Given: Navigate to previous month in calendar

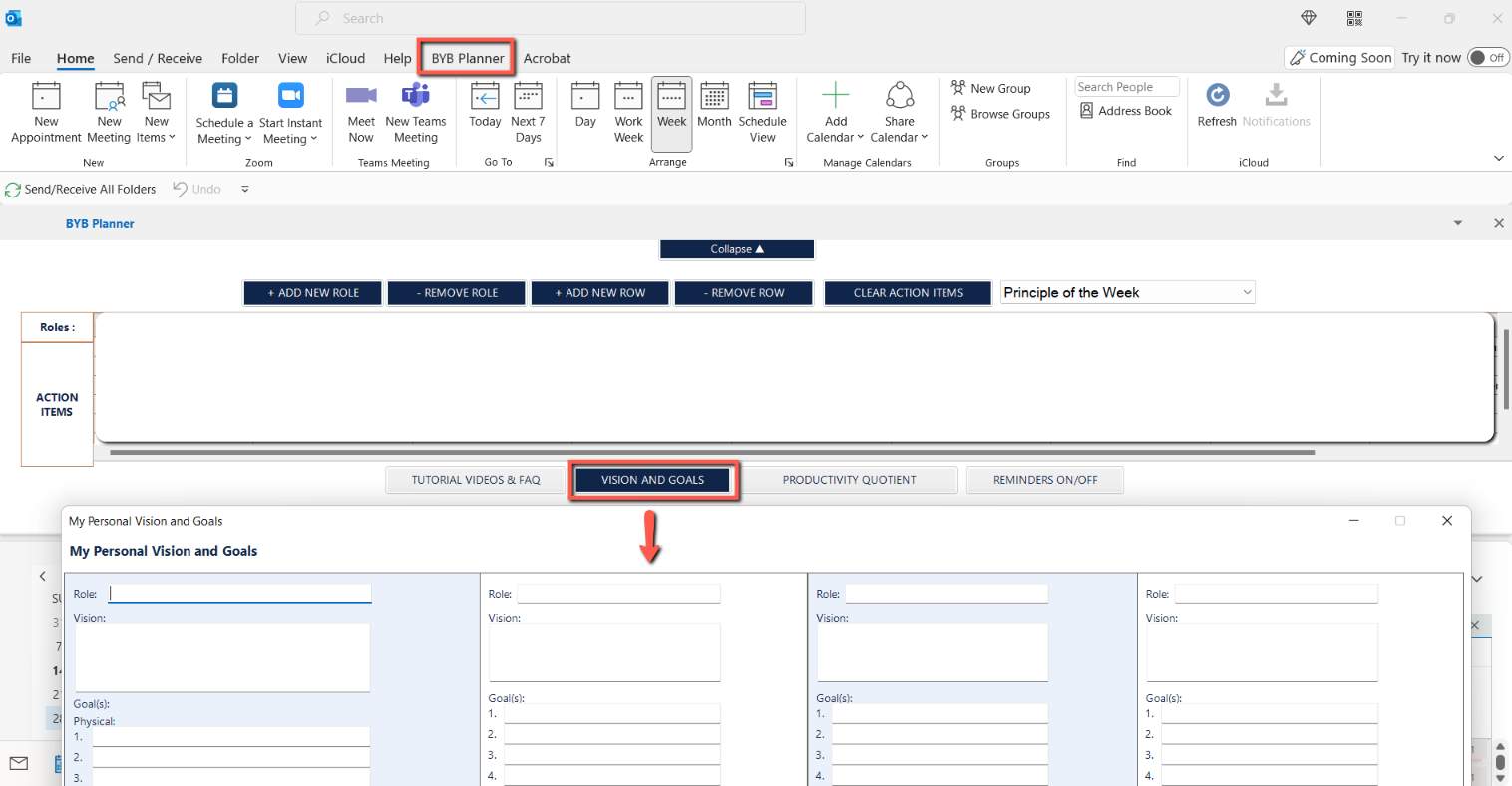Looking at the screenshot, I should coord(43,576).
